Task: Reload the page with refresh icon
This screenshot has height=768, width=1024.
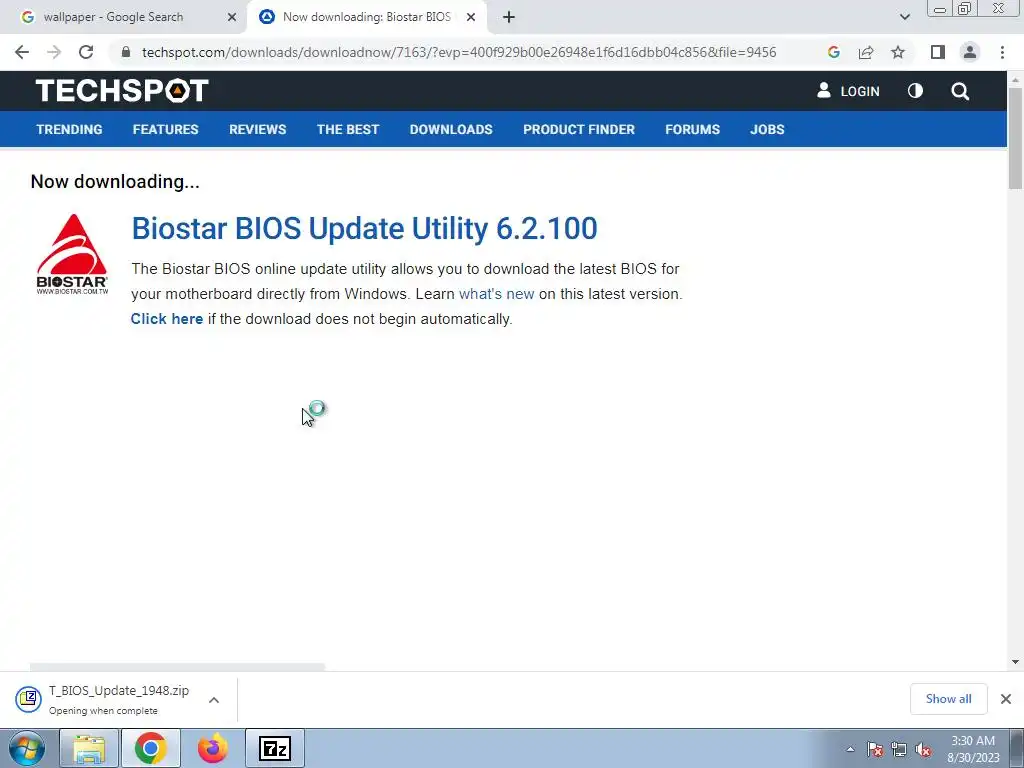Action: (x=86, y=52)
